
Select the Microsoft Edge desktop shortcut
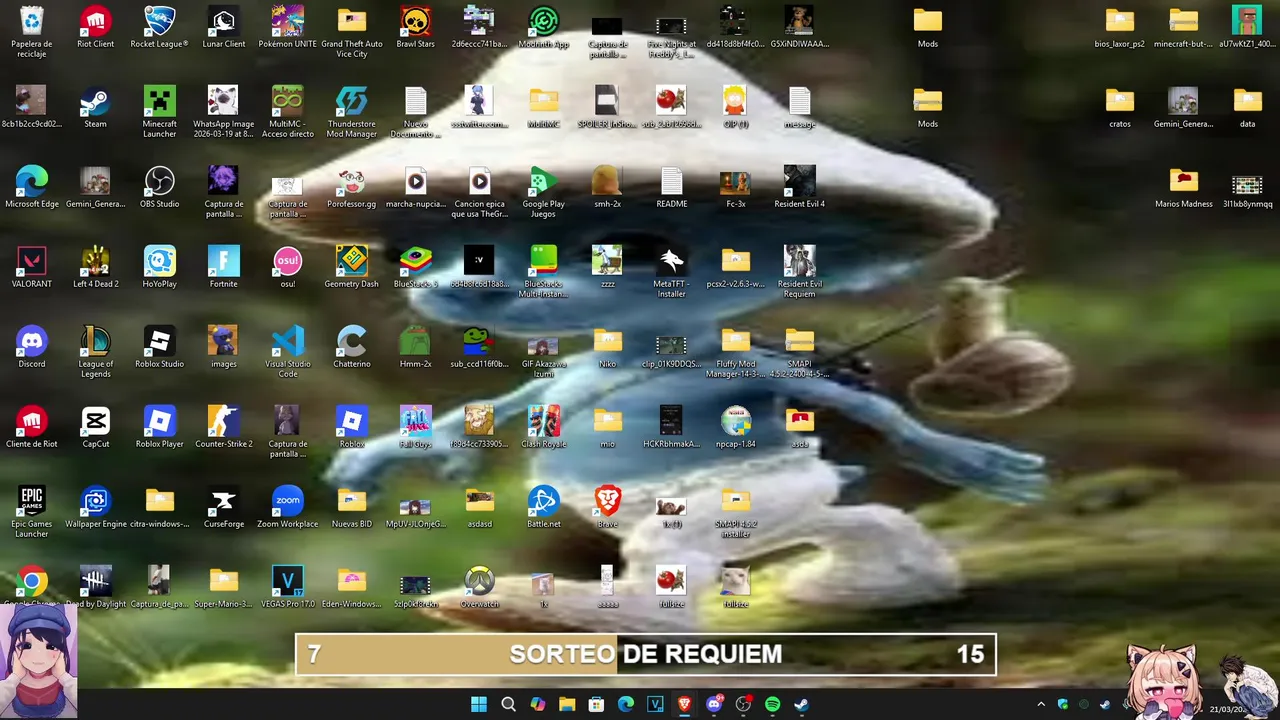pyautogui.click(x=32, y=187)
